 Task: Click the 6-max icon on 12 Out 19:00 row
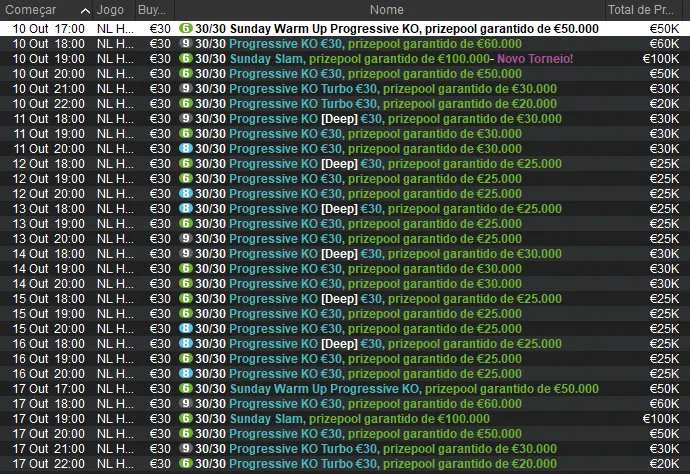pyautogui.click(x=186, y=178)
